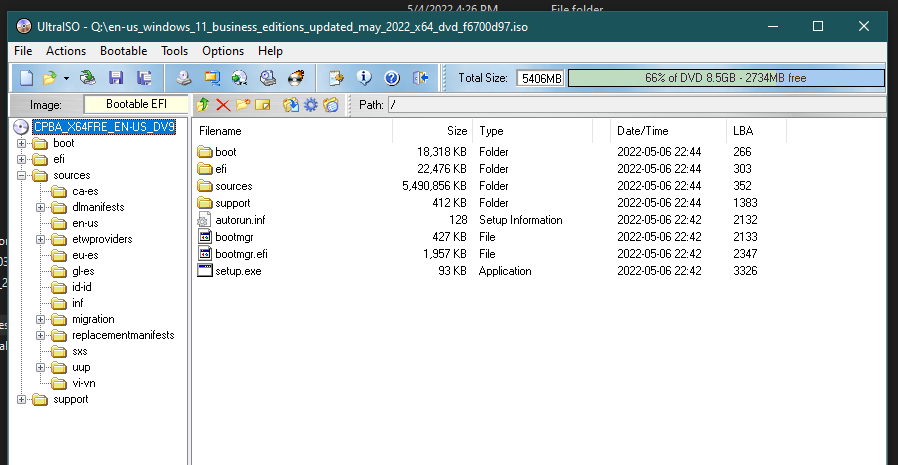Viewport: 898px width, 465px height.
Task: Click the UltraISO disc icon in title bar
Action: pyautogui.click(x=23, y=26)
